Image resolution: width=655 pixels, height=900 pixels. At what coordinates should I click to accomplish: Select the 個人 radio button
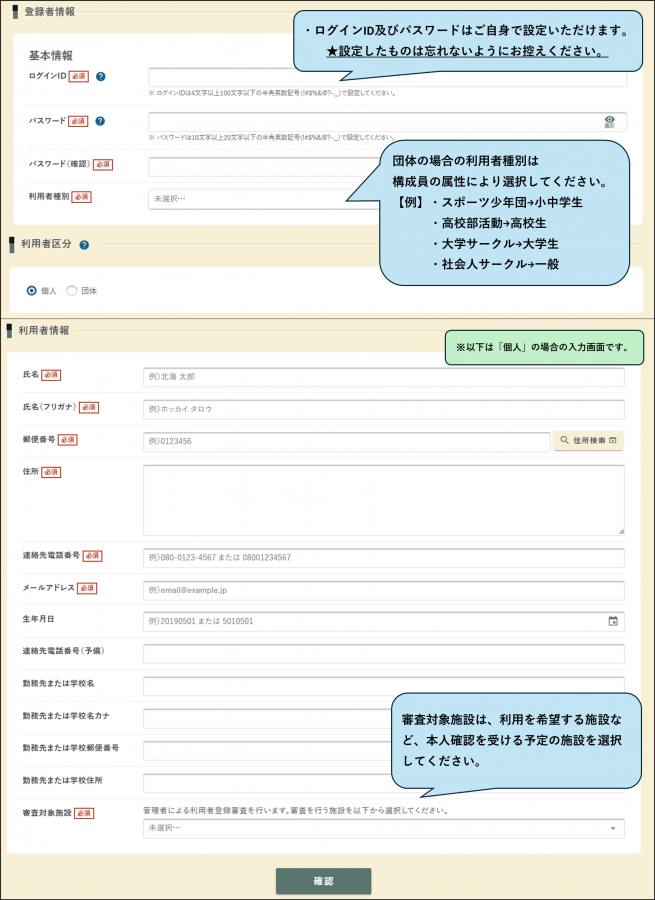point(32,291)
